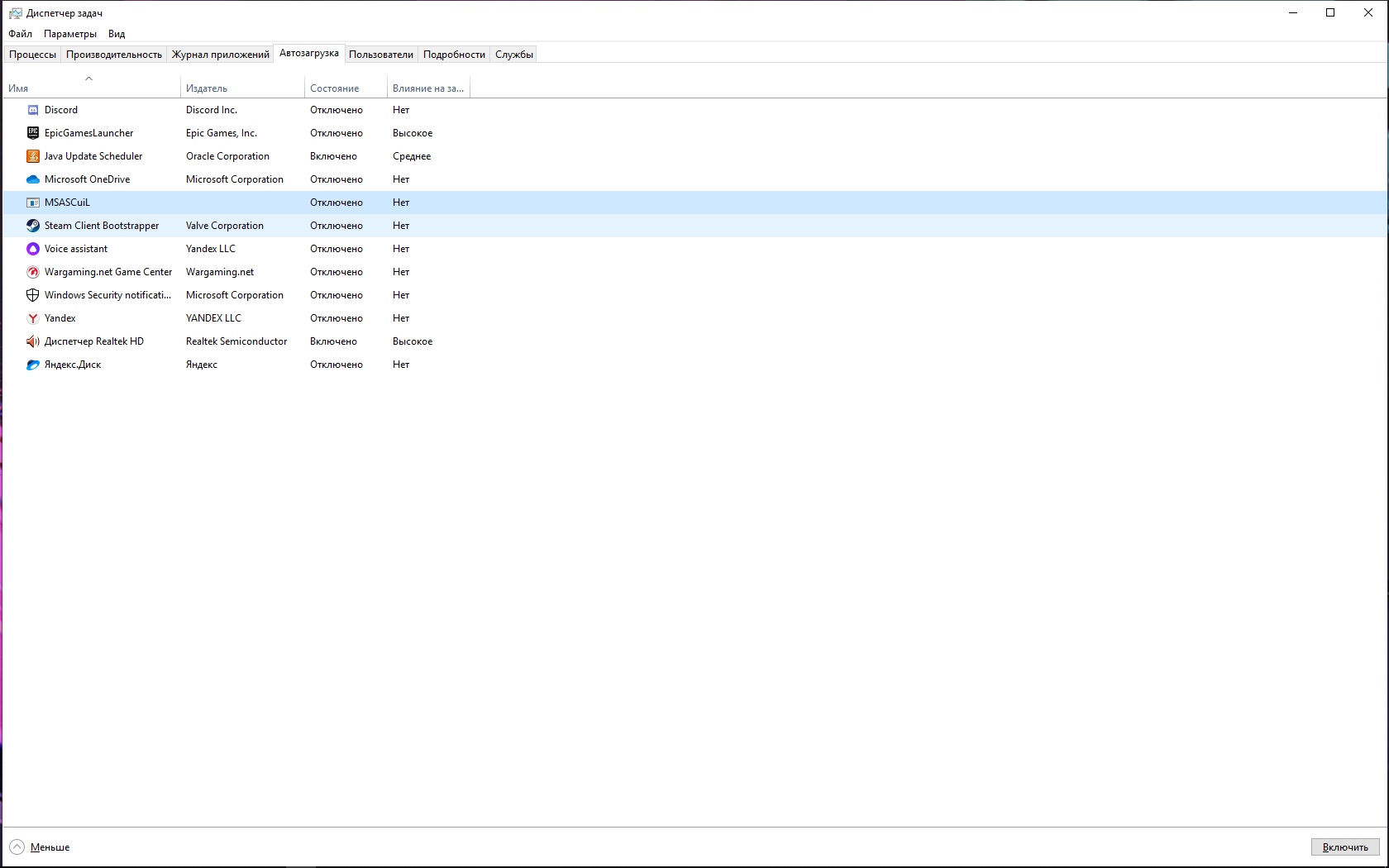Click the Windows Security shield icon
This screenshot has height=868, width=1389.
point(33,295)
